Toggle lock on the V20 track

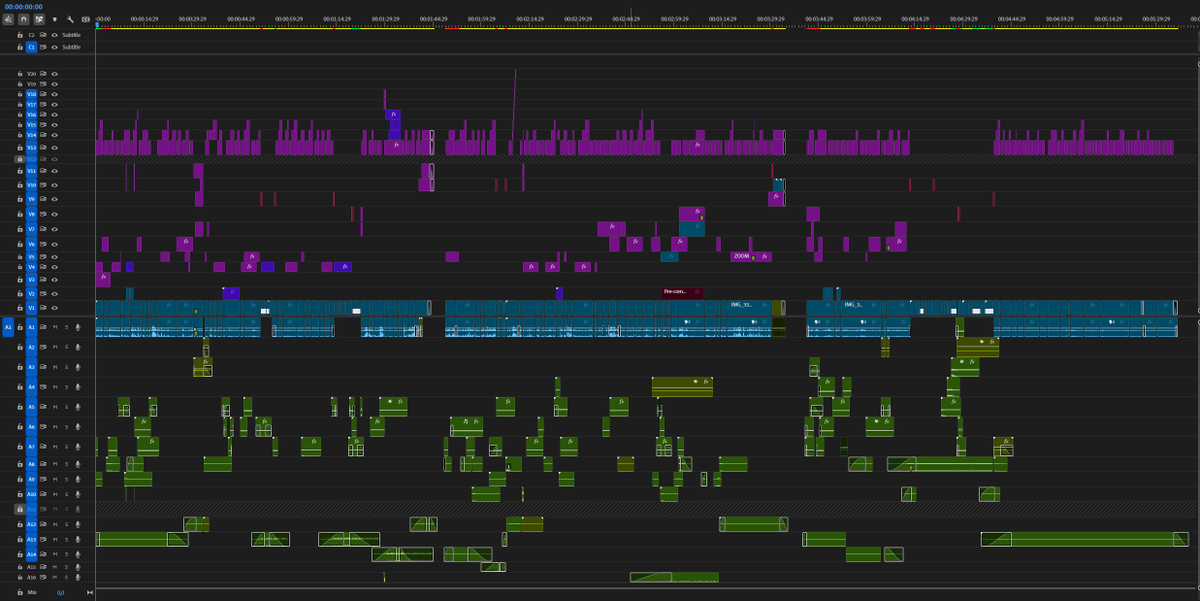(20, 74)
